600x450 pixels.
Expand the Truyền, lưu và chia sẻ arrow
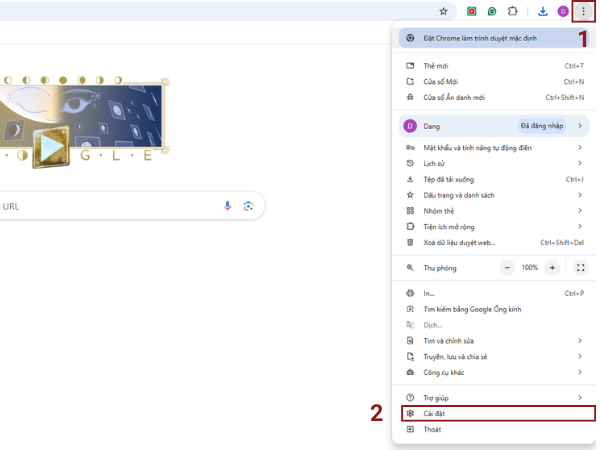pos(580,357)
